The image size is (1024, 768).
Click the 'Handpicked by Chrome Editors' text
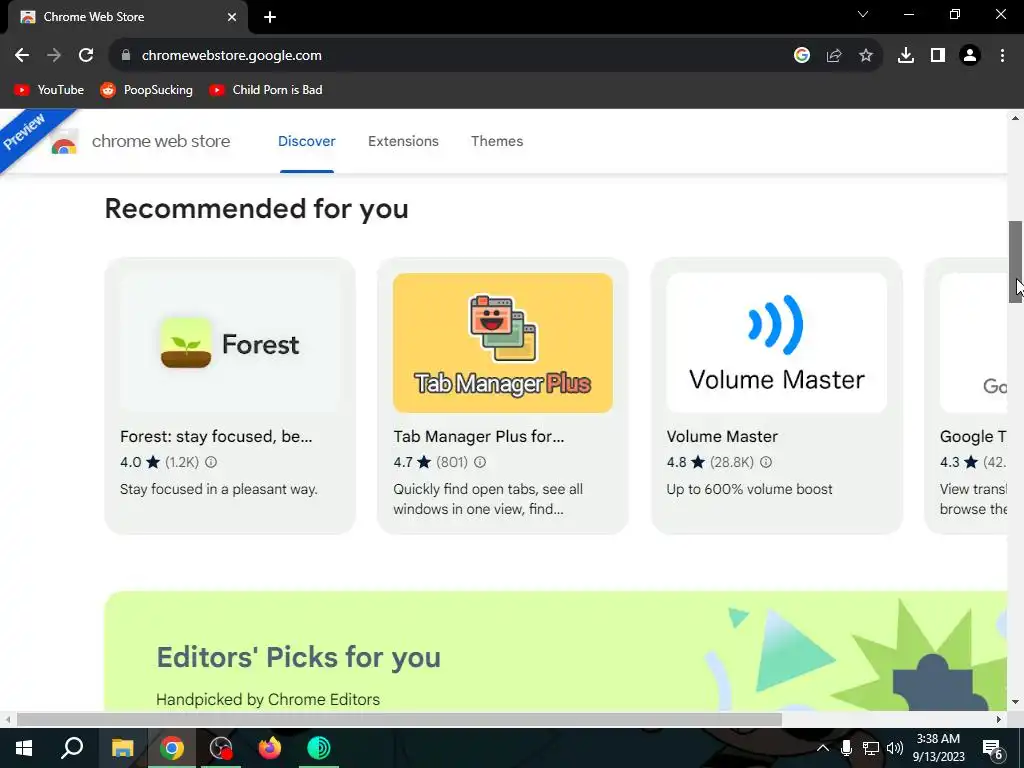point(268,699)
